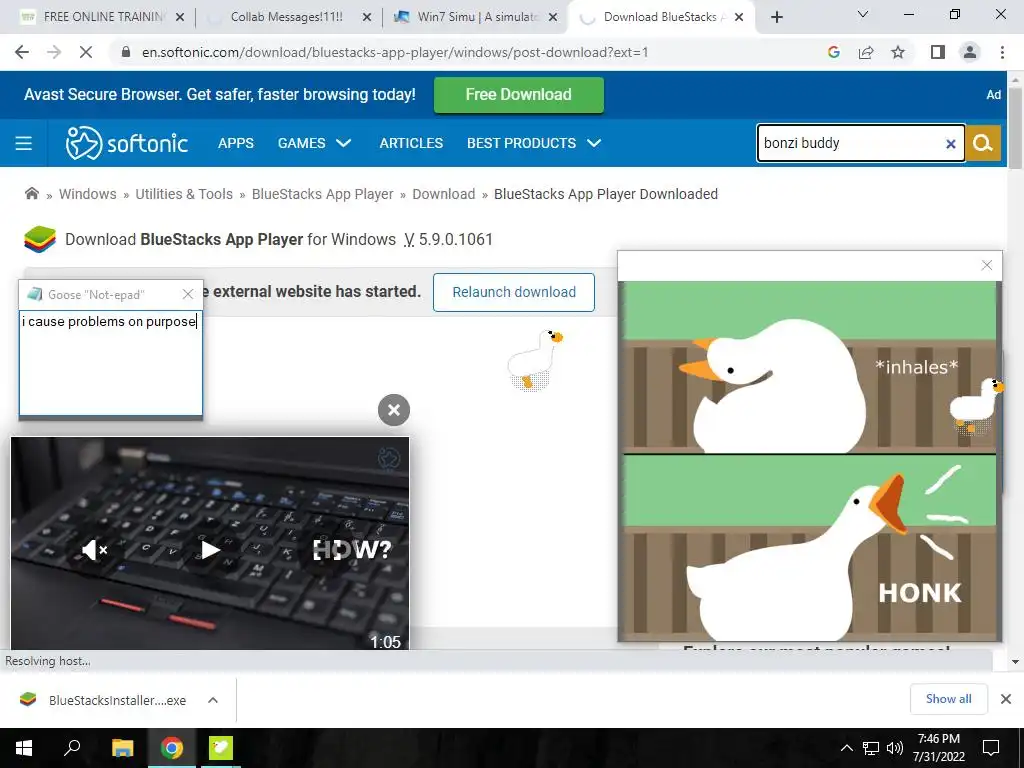Open the volume tray icon

895,748
